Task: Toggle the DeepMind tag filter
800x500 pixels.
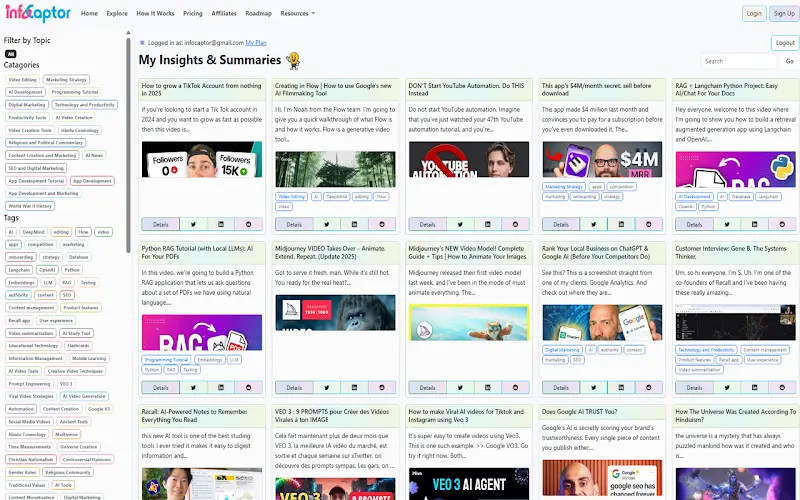Action: (33, 232)
